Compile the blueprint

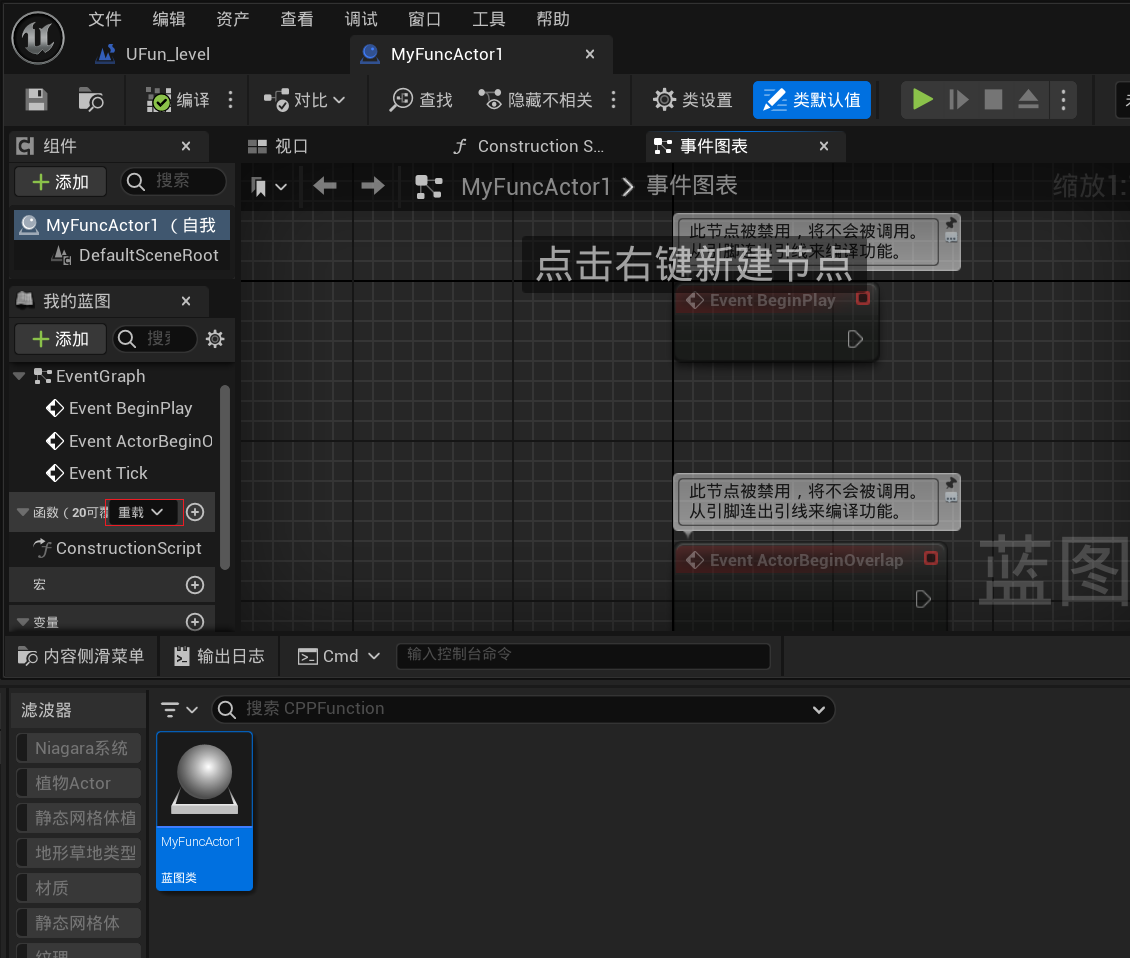pos(178,99)
